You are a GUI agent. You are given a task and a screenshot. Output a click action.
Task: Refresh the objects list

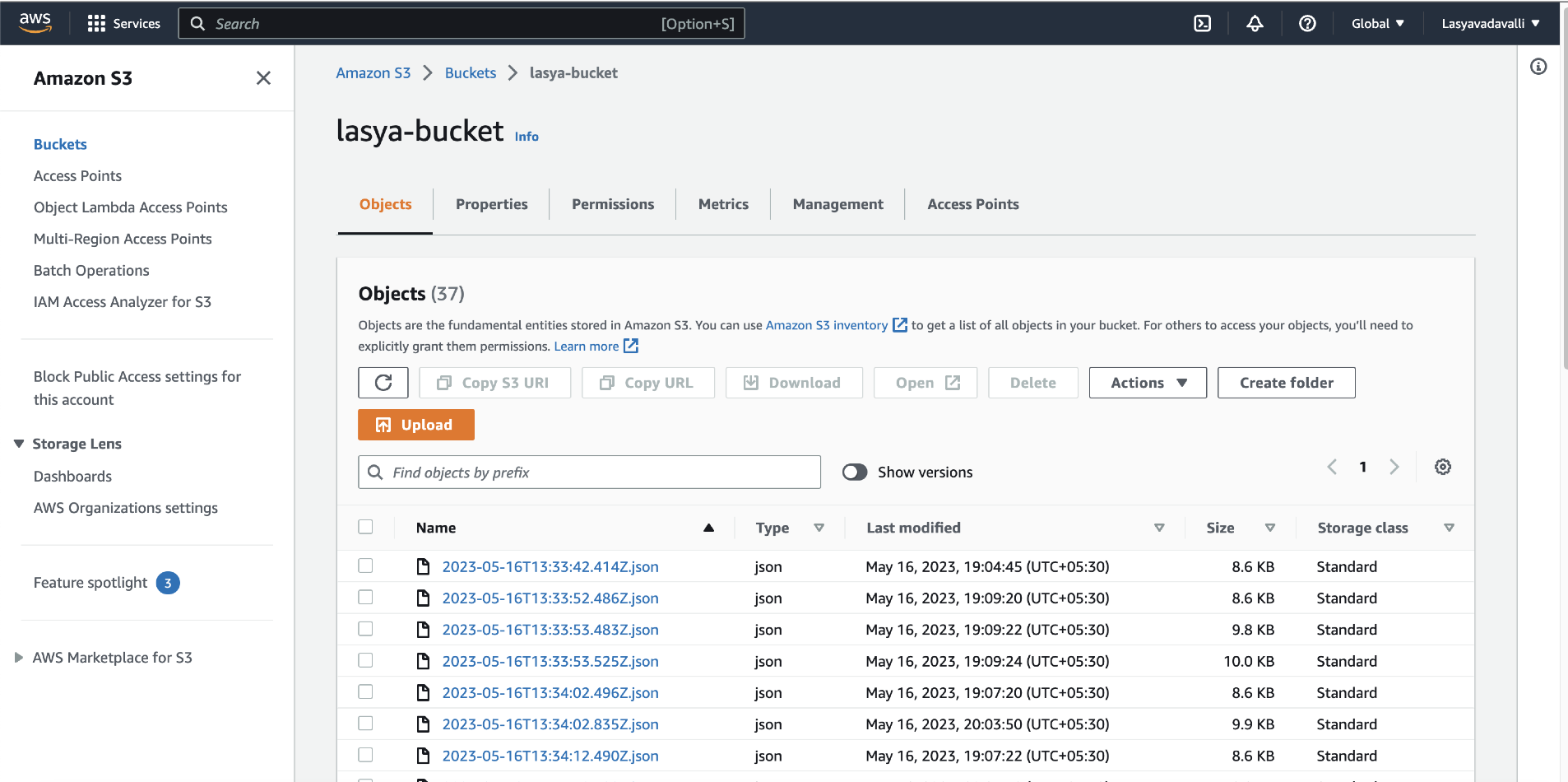coord(383,382)
